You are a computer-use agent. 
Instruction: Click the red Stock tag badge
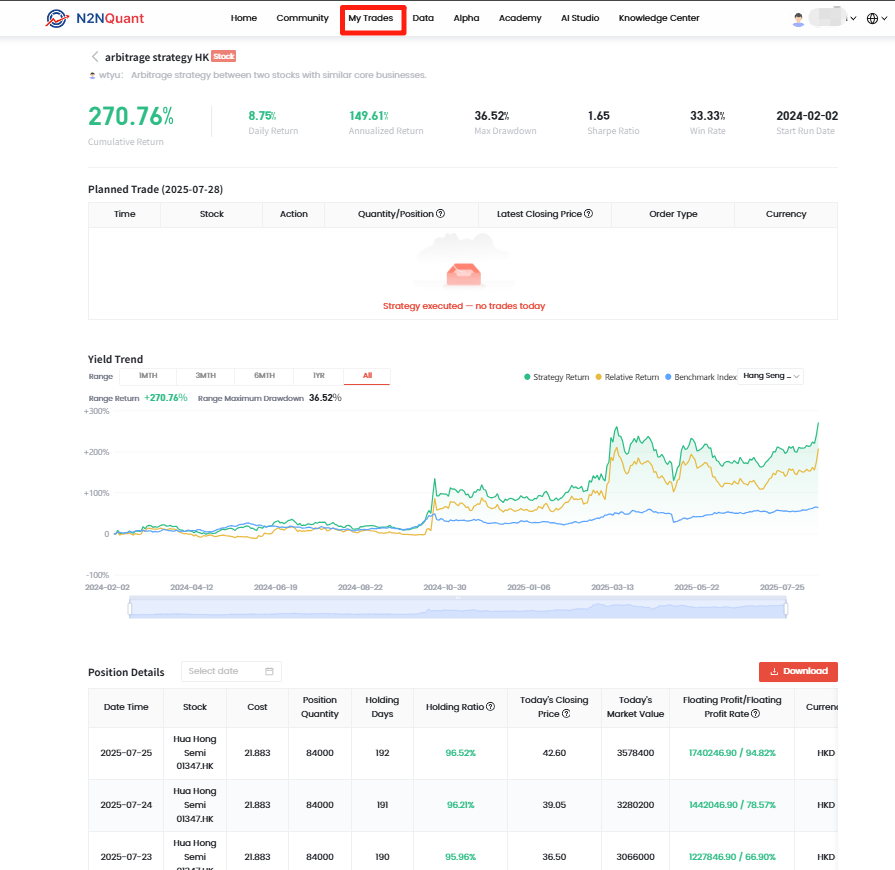coord(224,56)
